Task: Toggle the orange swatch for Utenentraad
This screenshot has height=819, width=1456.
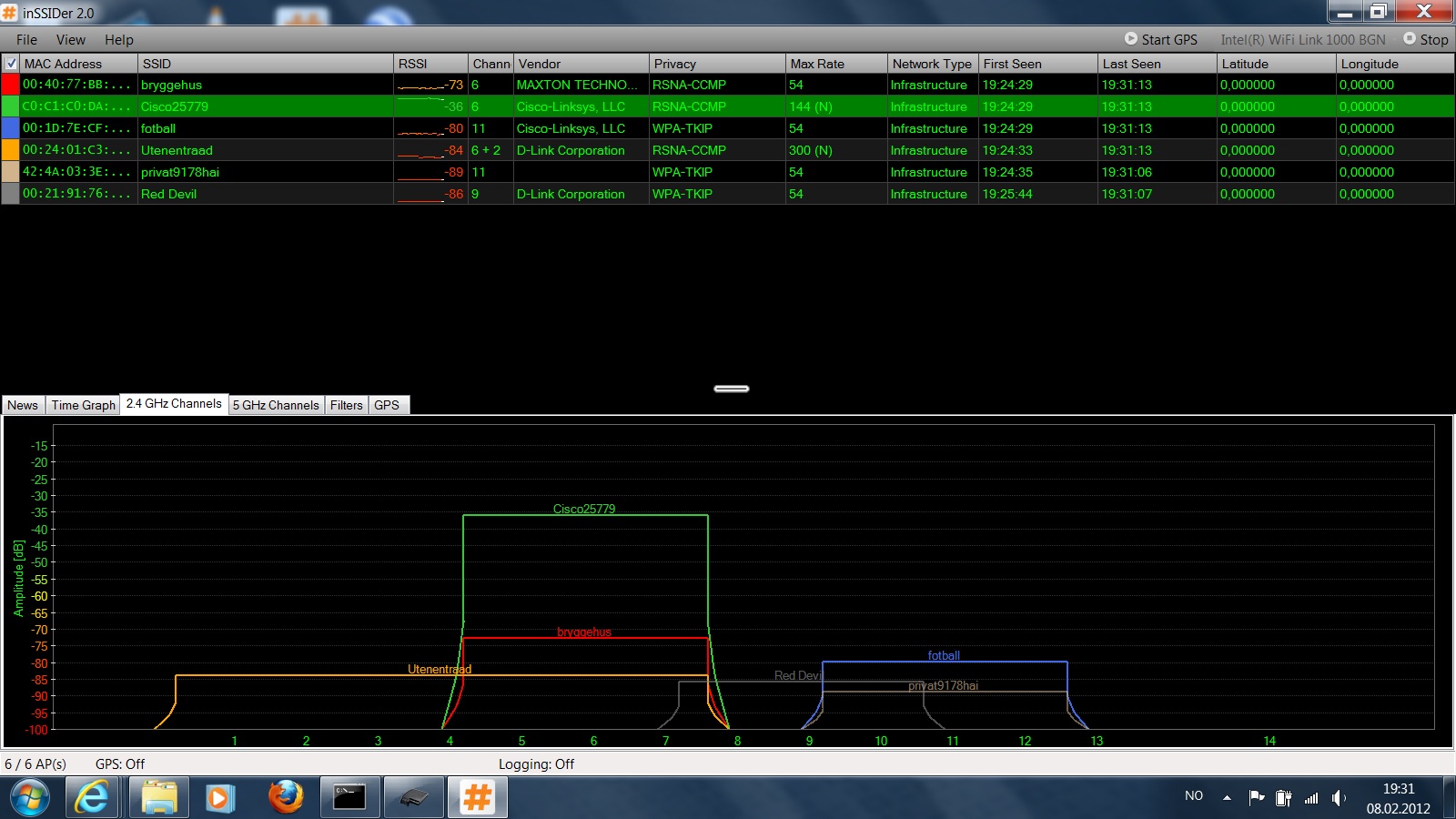Action: (x=10, y=150)
